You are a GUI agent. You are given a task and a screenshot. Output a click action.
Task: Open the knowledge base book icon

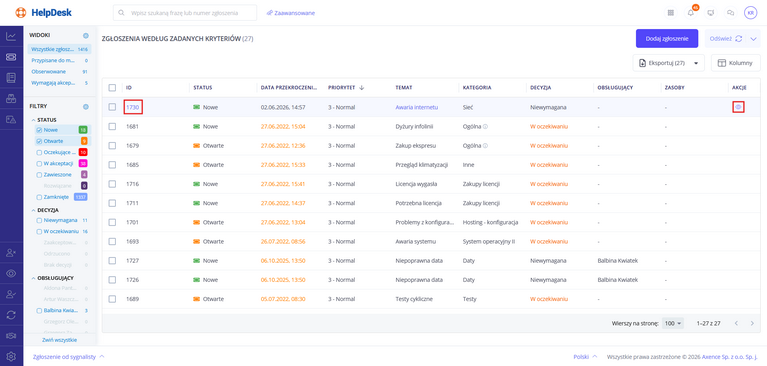point(11,77)
